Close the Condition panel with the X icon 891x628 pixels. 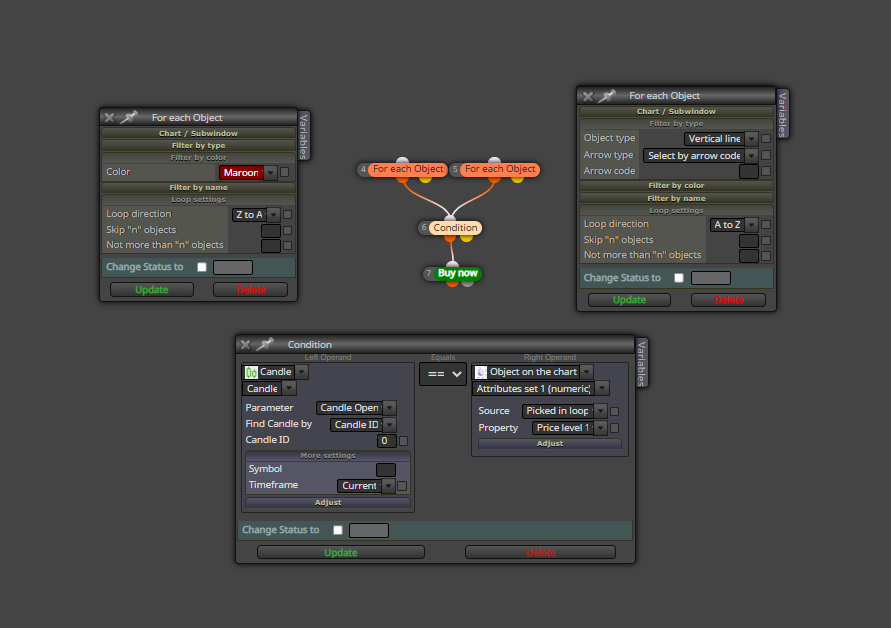pyautogui.click(x=245, y=344)
